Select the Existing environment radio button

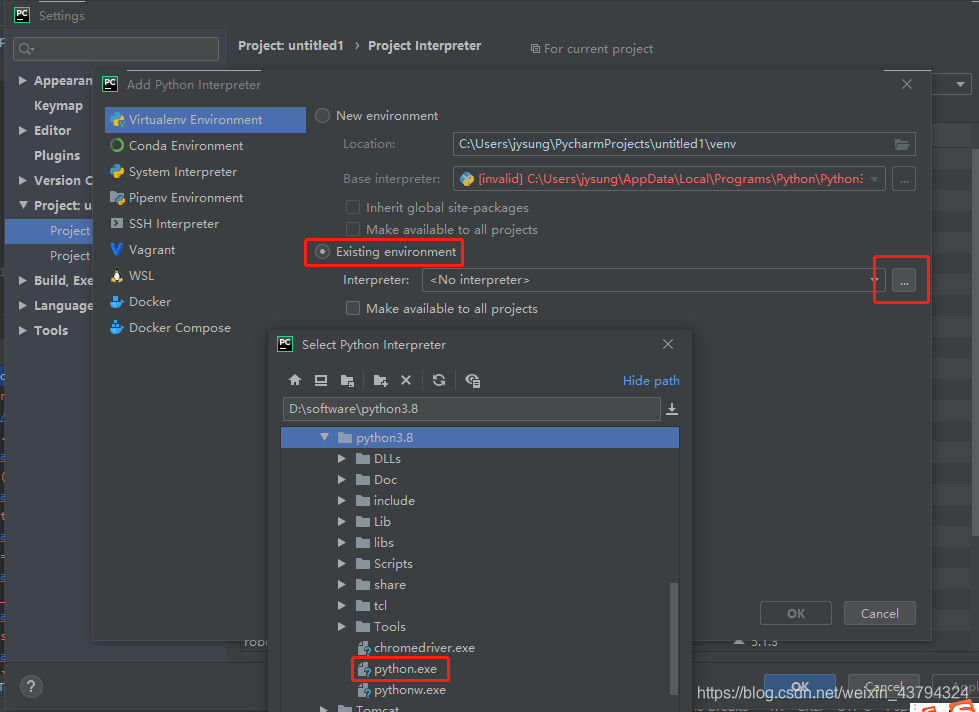(x=322, y=252)
